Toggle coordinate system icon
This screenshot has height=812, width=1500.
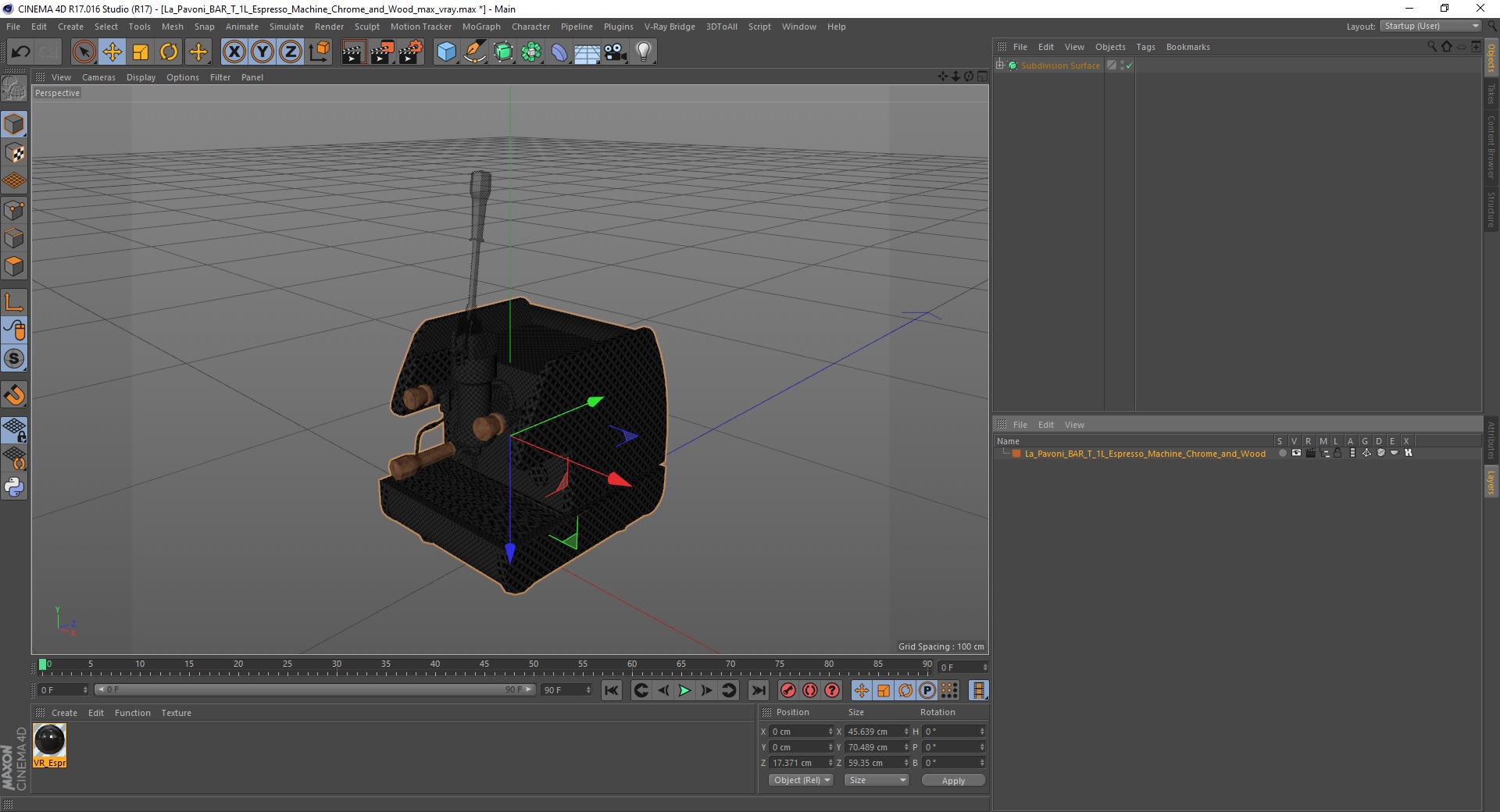tap(320, 52)
